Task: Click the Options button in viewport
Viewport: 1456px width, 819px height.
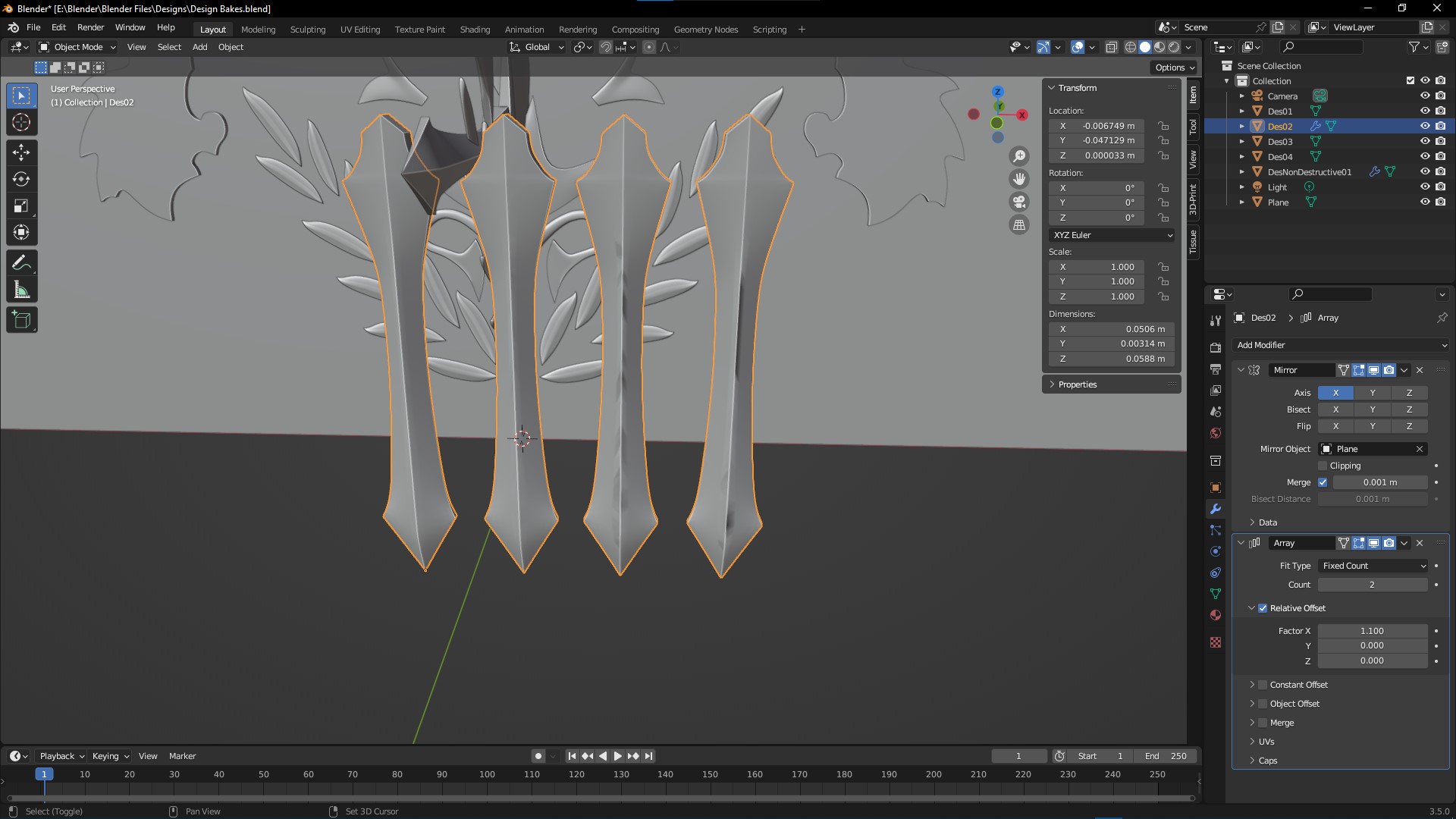Action: [x=1174, y=67]
